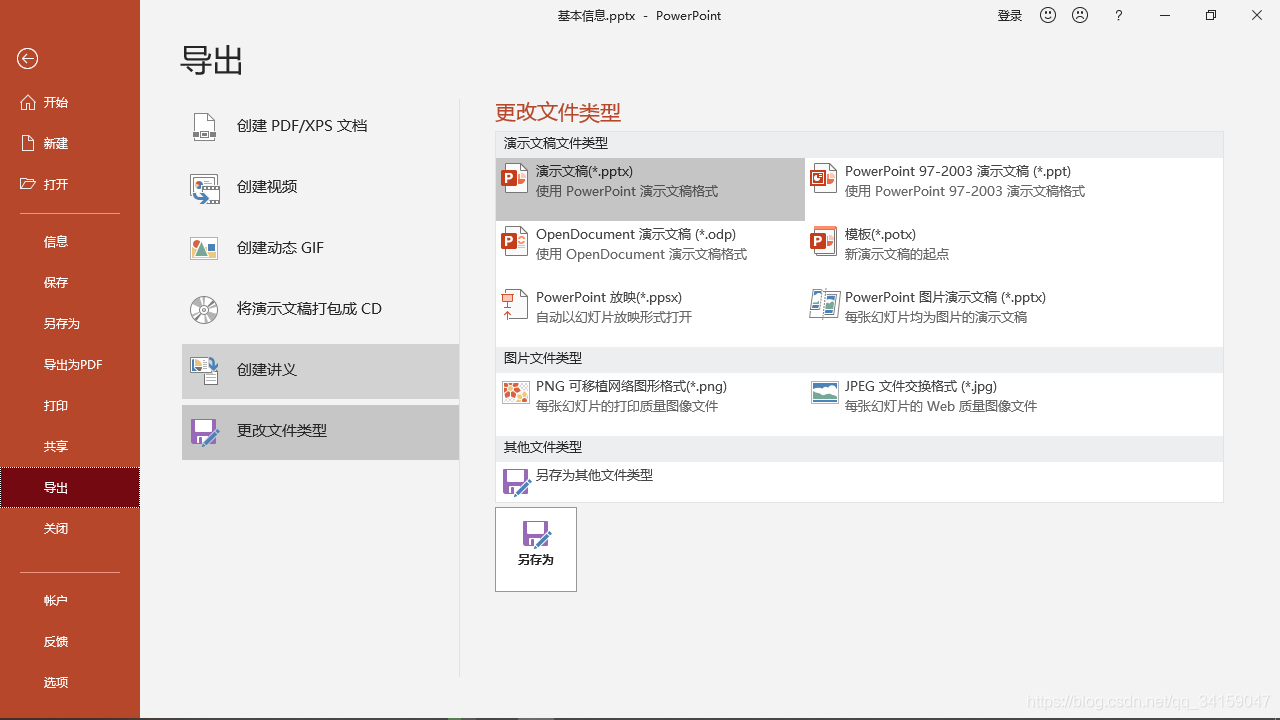1280x720 pixels.
Task: Click the back arrow circle icon
Action: [28, 59]
